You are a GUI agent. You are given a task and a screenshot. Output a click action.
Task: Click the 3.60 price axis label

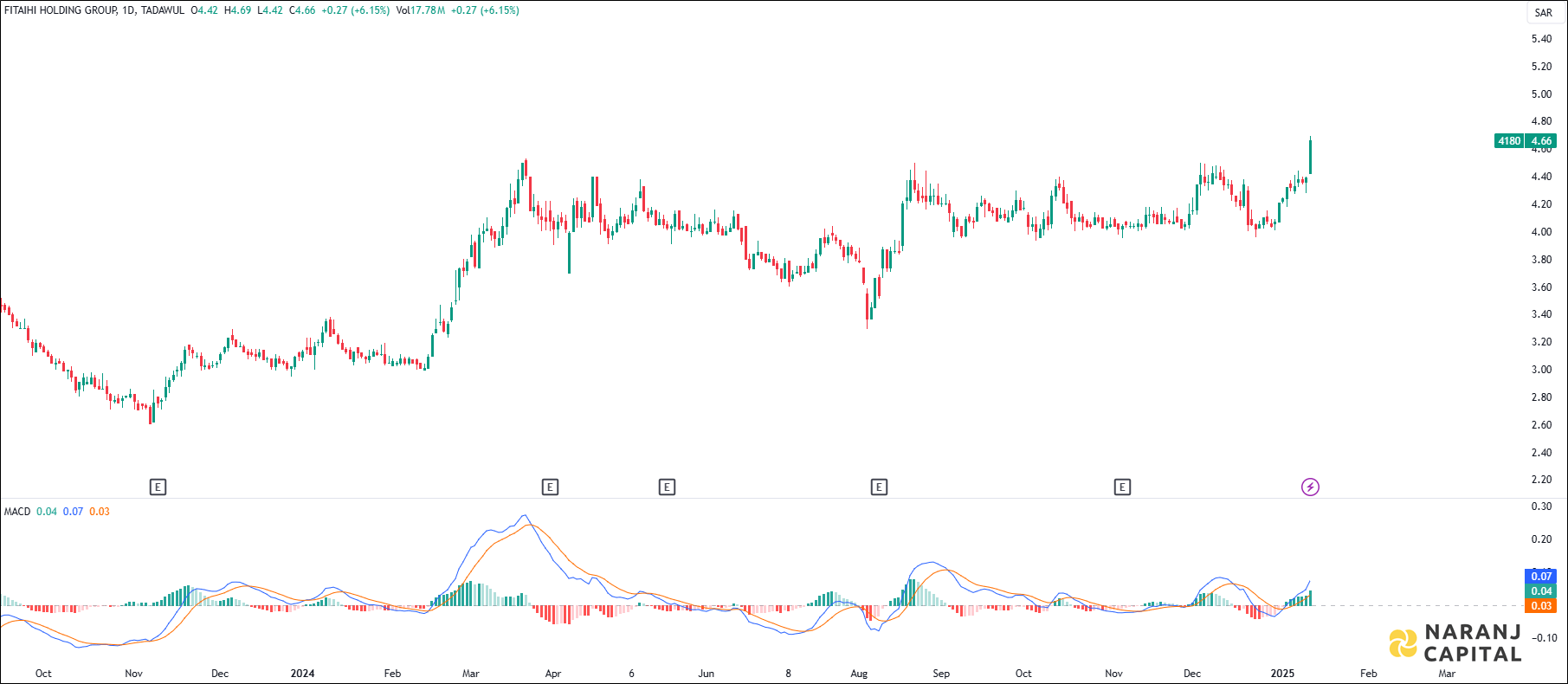1541,287
